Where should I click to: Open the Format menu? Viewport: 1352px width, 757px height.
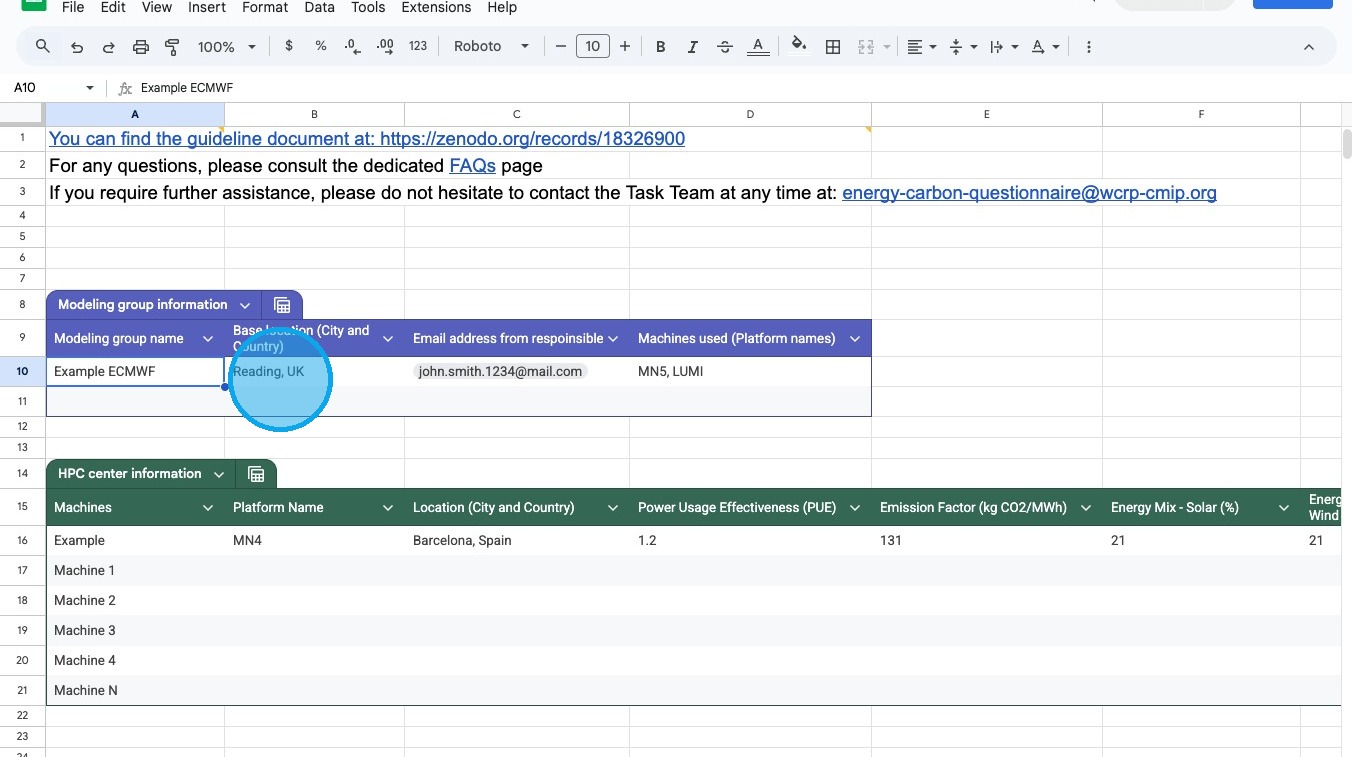click(x=265, y=8)
